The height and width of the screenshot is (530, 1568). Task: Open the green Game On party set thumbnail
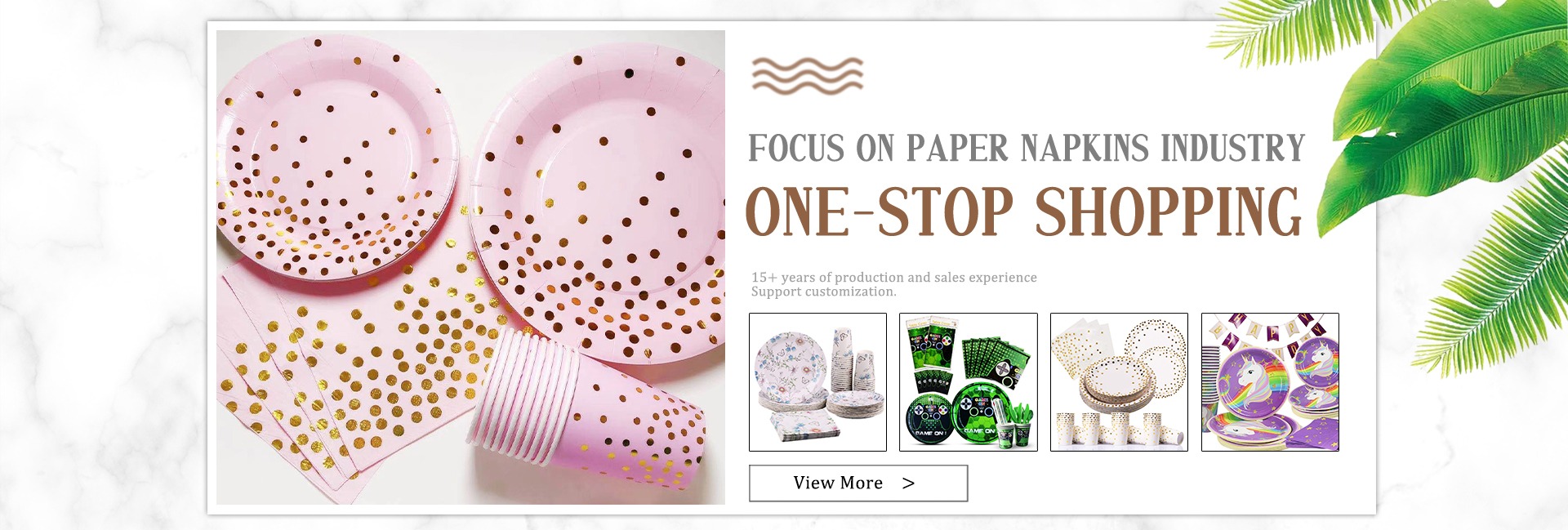tap(969, 382)
